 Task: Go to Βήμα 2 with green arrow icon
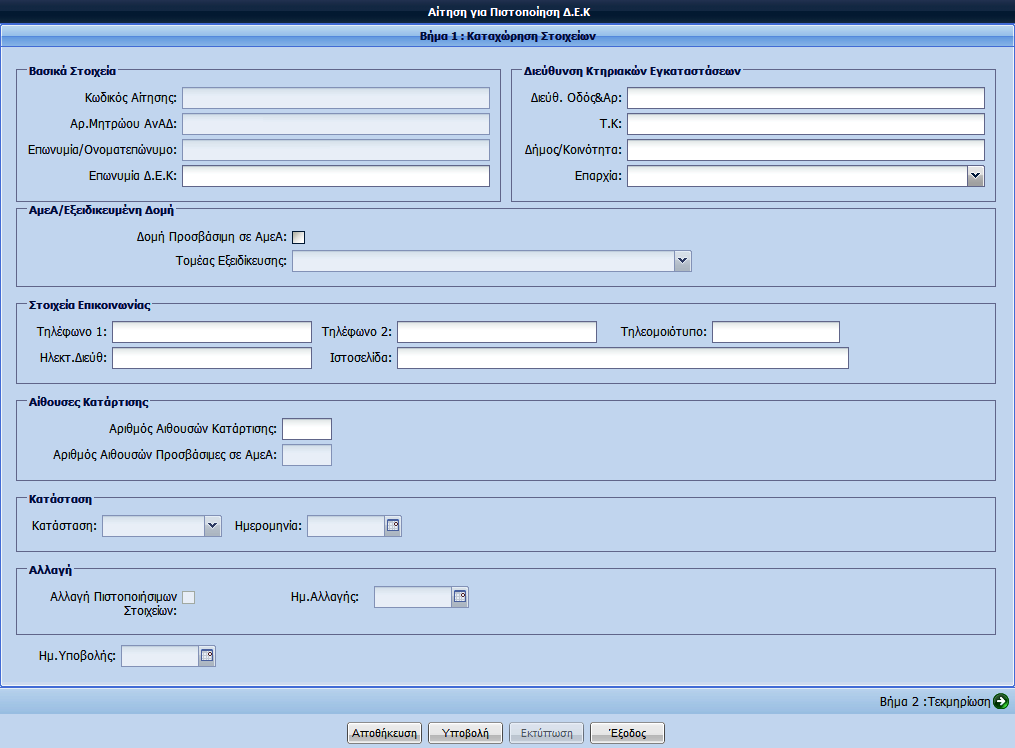1001,701
